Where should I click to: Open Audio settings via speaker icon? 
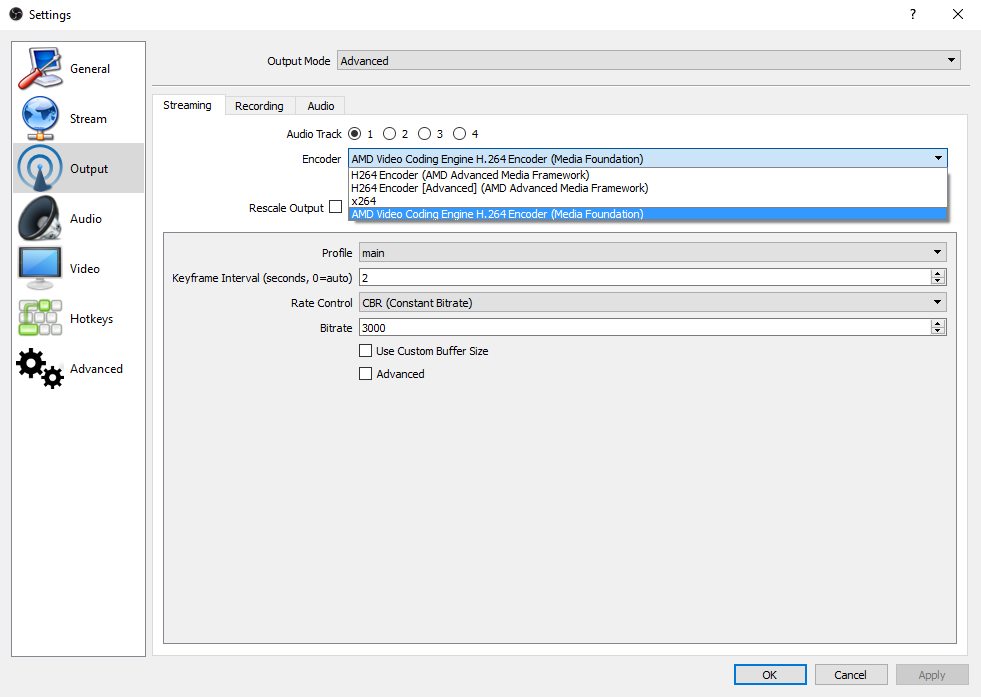click(x=40, y=218)
